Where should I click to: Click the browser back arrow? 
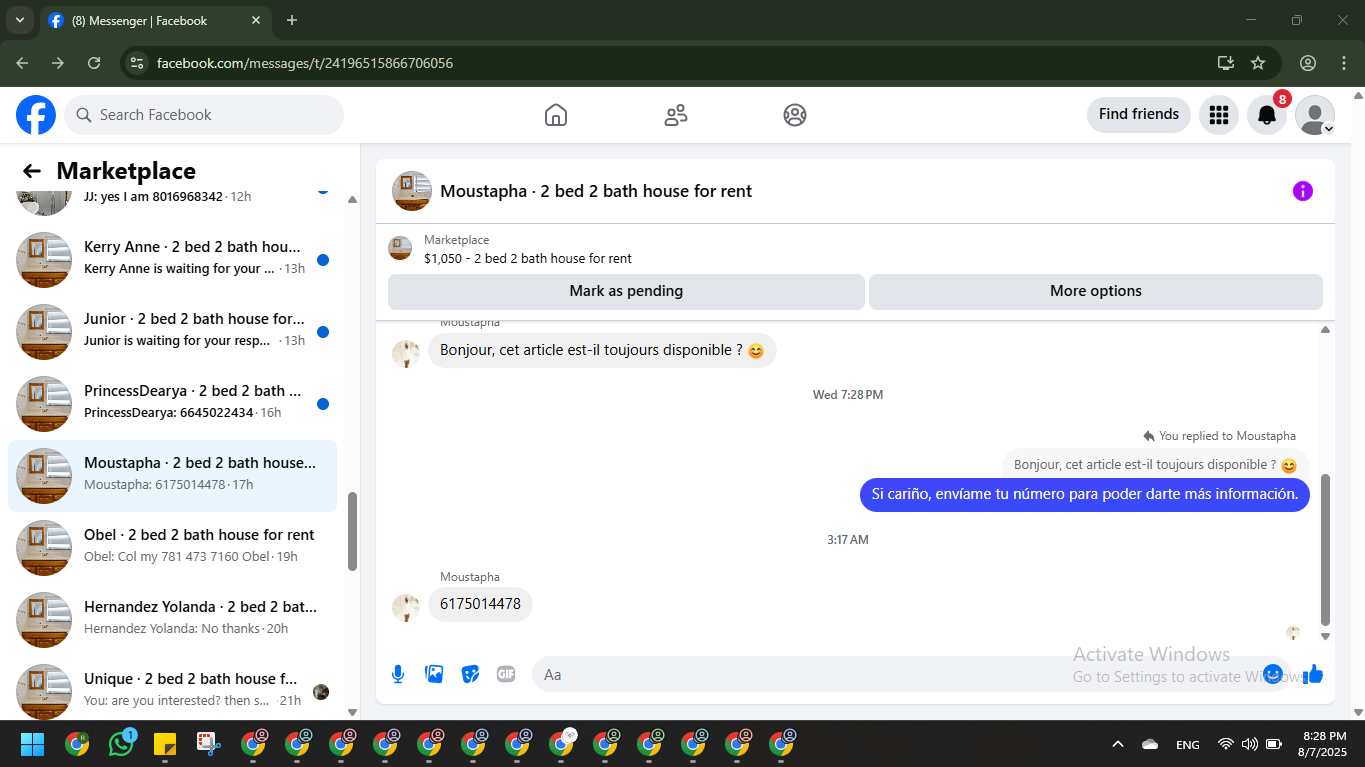coord(22,63)
